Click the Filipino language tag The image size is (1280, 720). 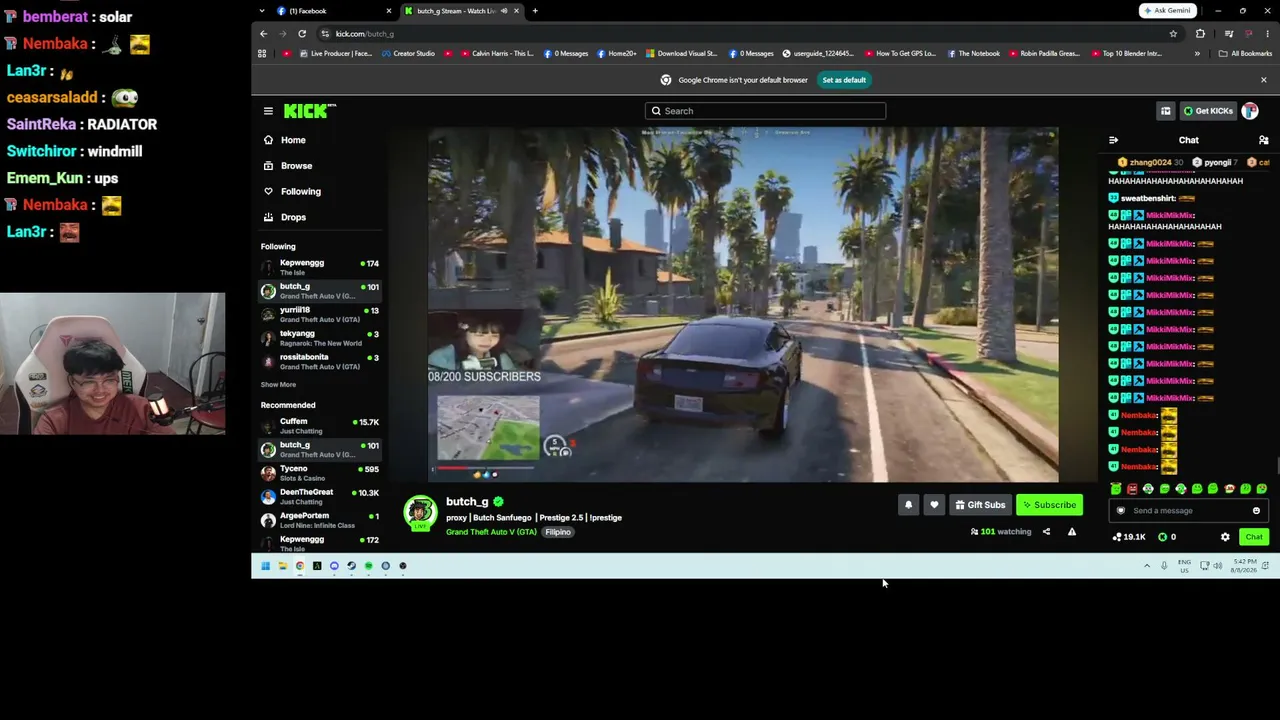[558, 532]
